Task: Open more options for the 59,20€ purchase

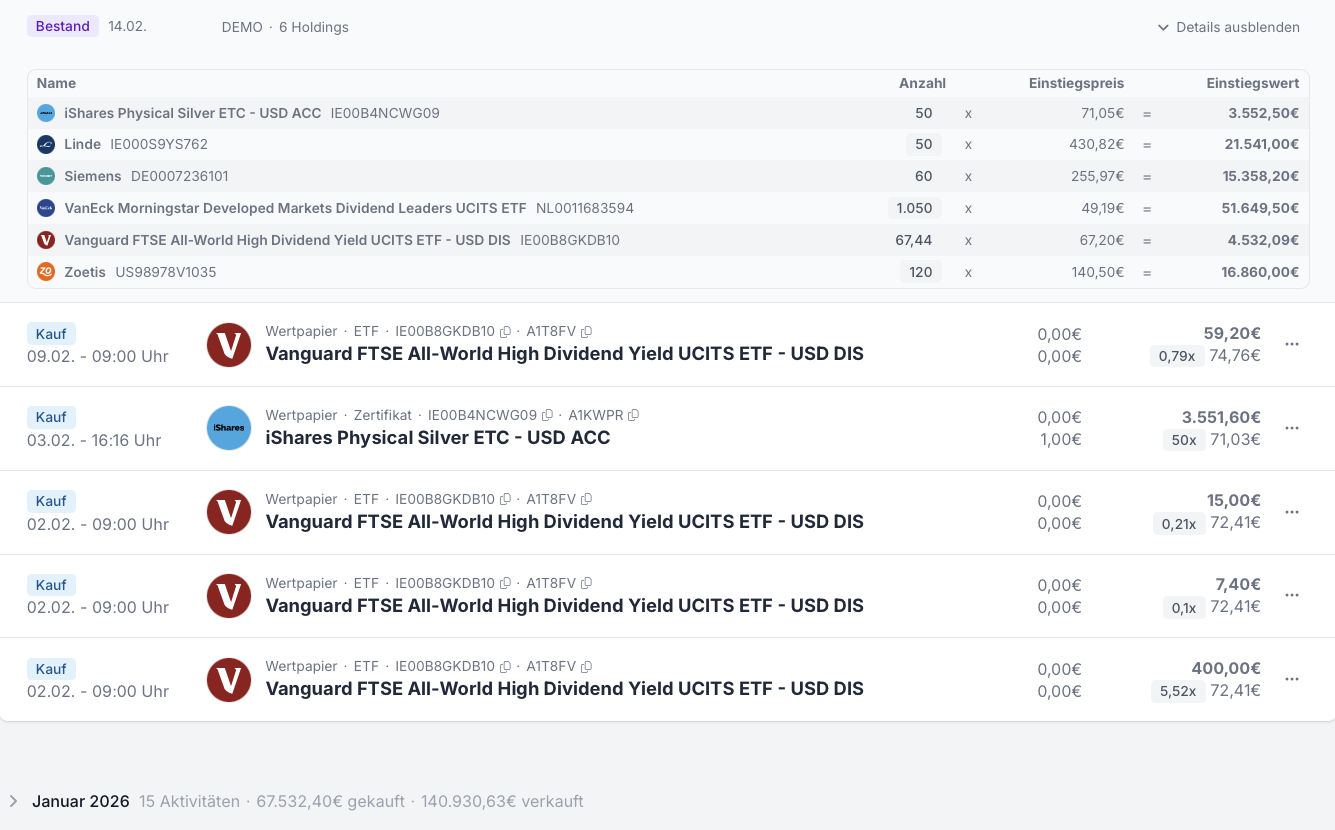Action: click(x=1292, y=344)
